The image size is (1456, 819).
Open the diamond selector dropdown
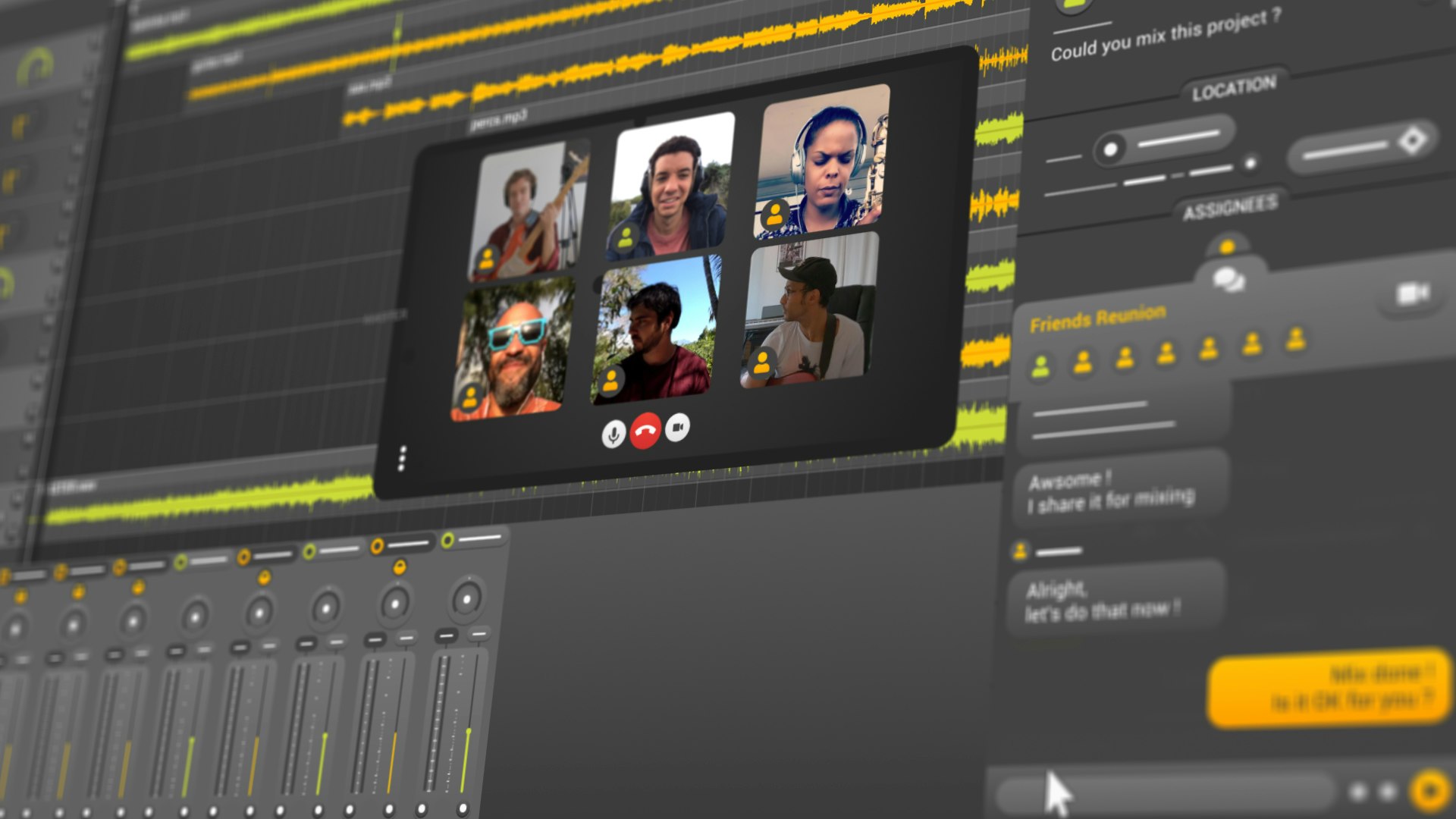[1411, 141]
